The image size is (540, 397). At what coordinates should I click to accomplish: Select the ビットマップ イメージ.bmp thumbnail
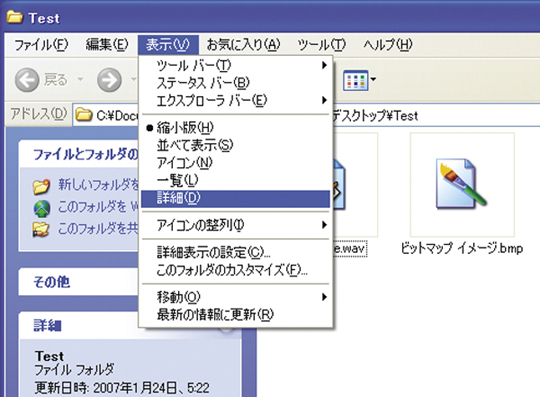tap(462, 185)
